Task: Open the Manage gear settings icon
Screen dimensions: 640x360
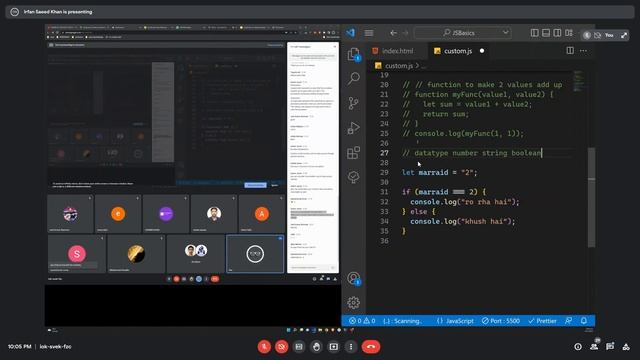Action: pos(353,302)
